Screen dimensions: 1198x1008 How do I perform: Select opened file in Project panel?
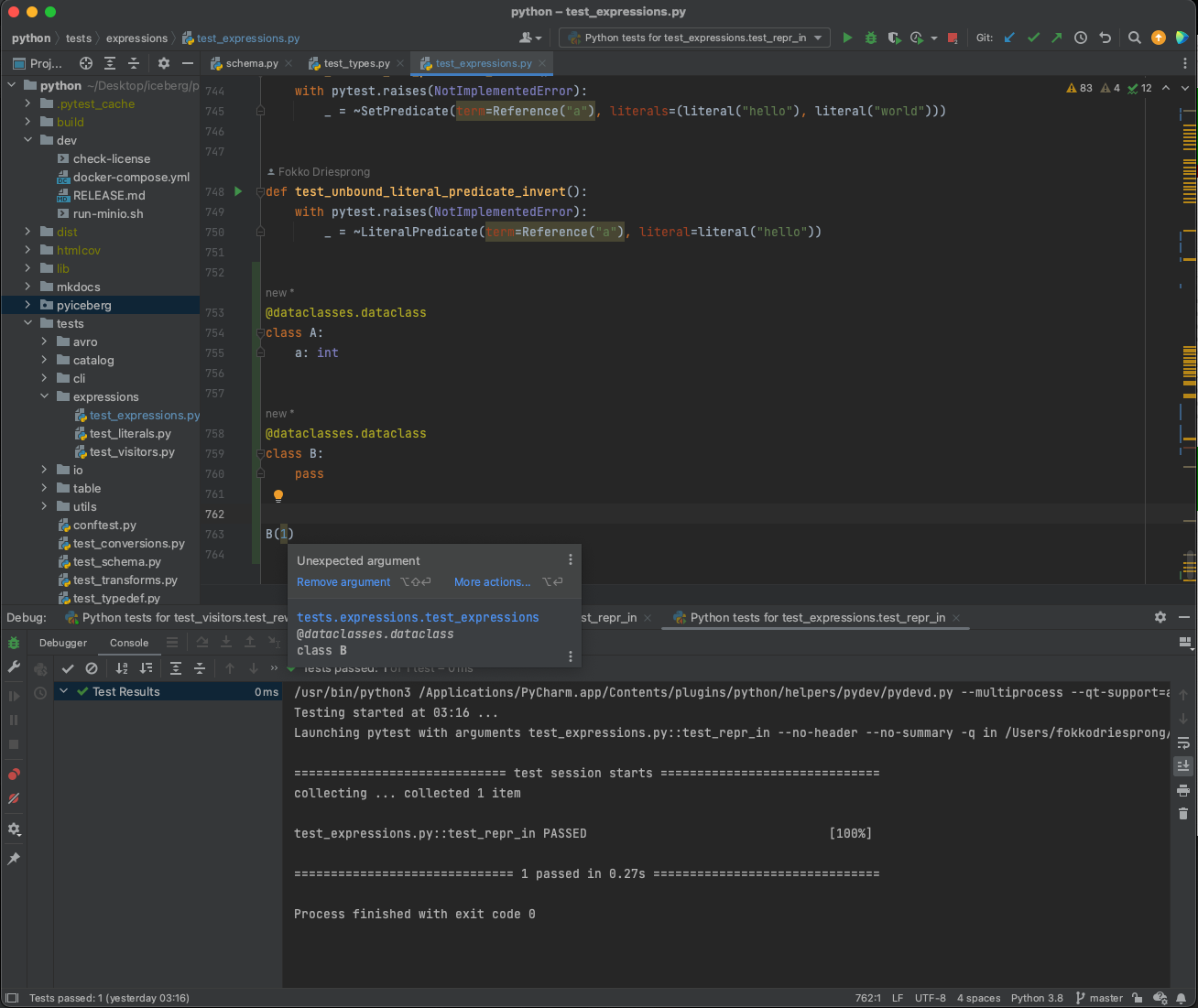tap(86, 63)
